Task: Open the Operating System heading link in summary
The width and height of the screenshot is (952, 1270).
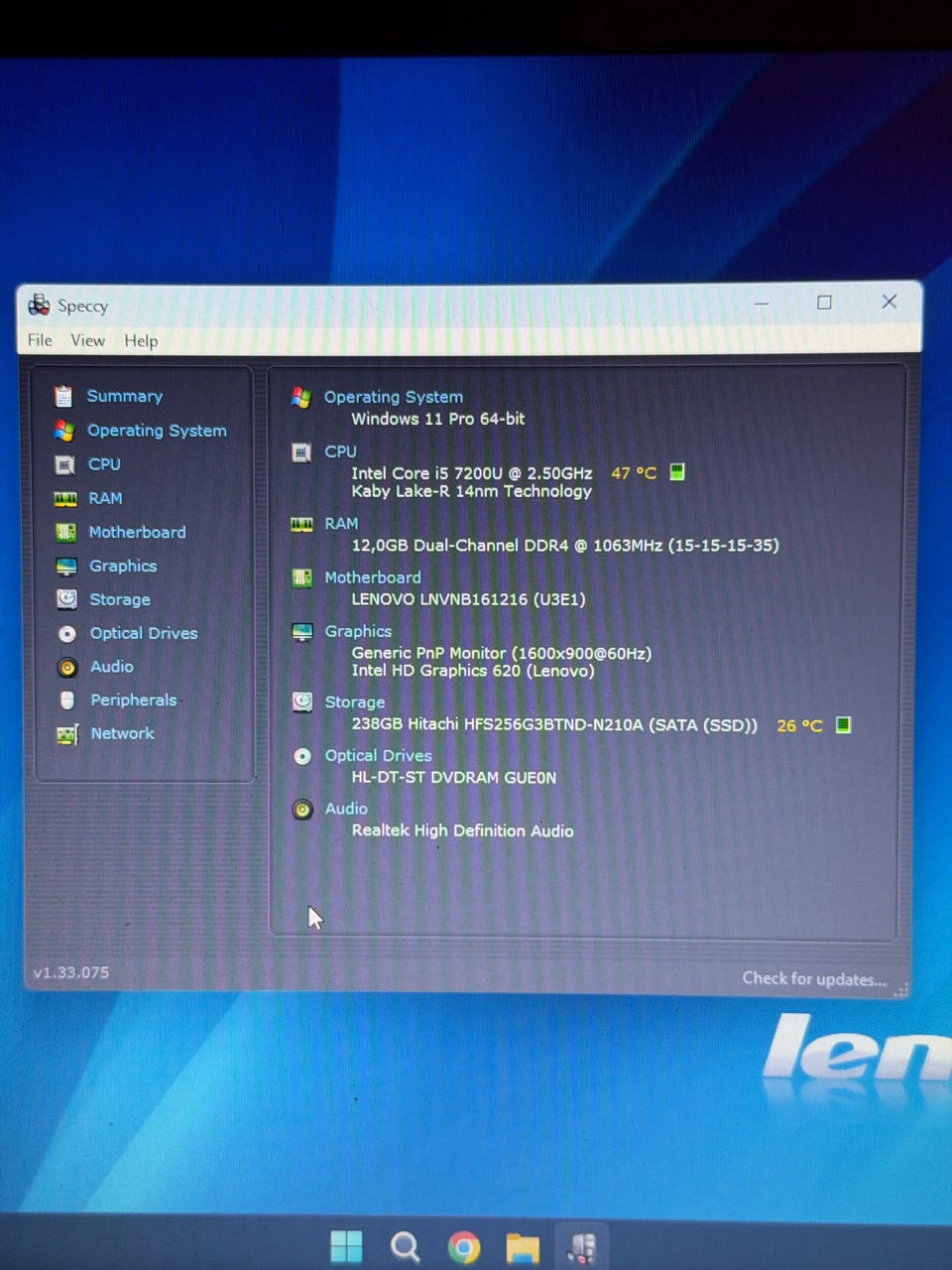Action: coord(394,397)
